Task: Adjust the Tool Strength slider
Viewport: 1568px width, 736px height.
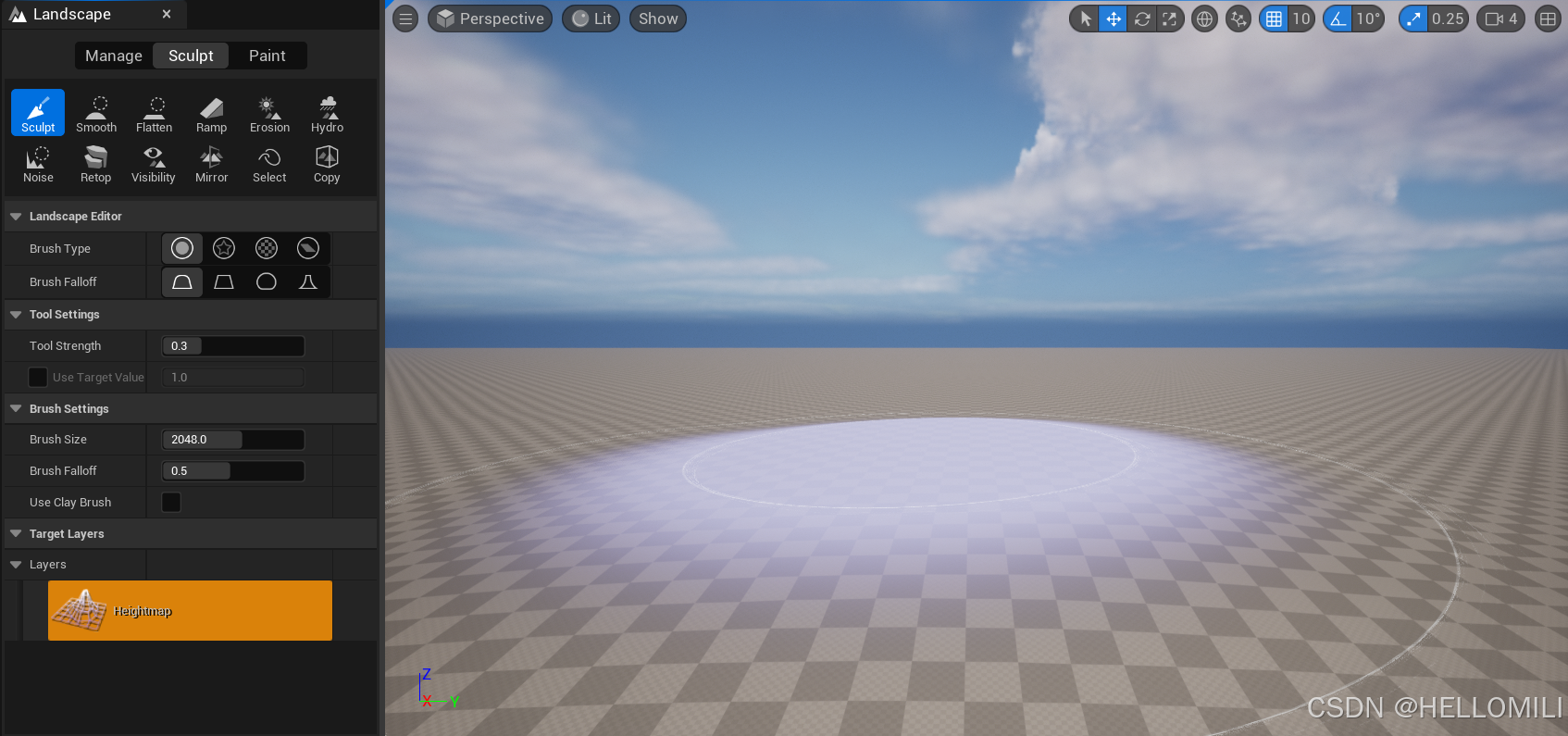Action: [233, 346]
